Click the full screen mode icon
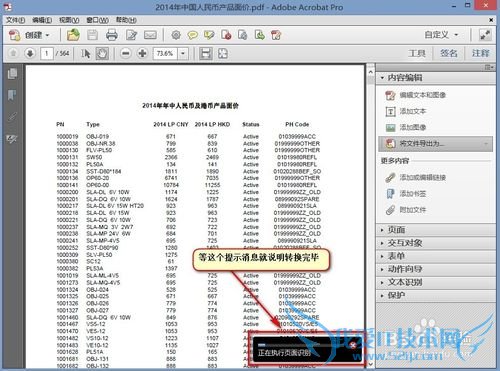This screenshot has width=500, height=371. point(485,35)
